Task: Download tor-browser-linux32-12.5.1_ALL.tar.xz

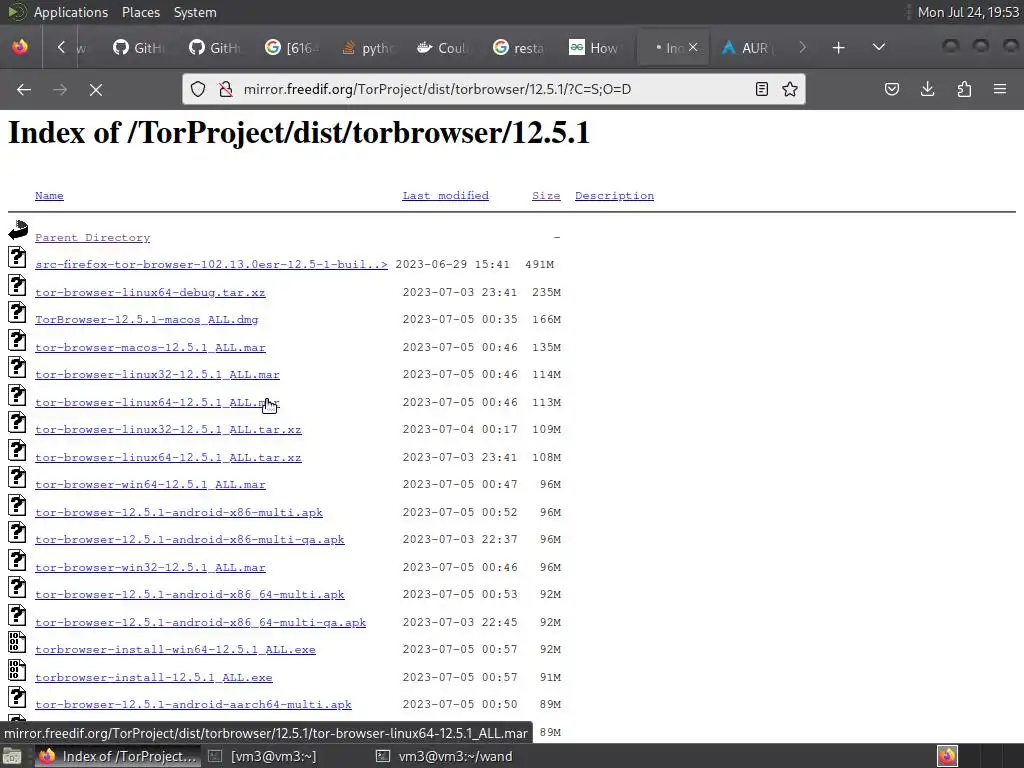Action: point(168,429)
